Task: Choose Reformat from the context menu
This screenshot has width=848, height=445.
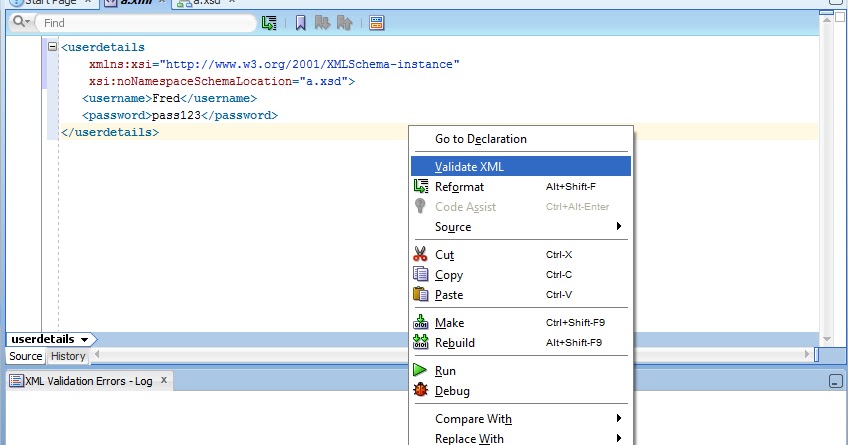Action: pos(521,187)
